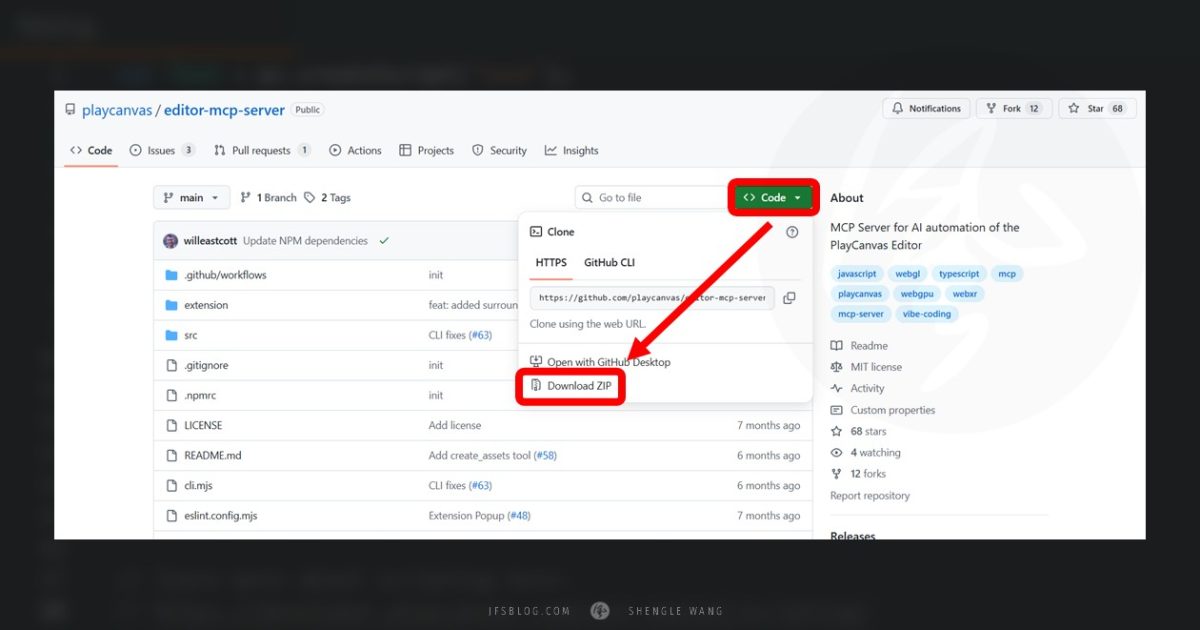Click the Notifications bell button
This screenshot has height=630, width=1200.
926,109
